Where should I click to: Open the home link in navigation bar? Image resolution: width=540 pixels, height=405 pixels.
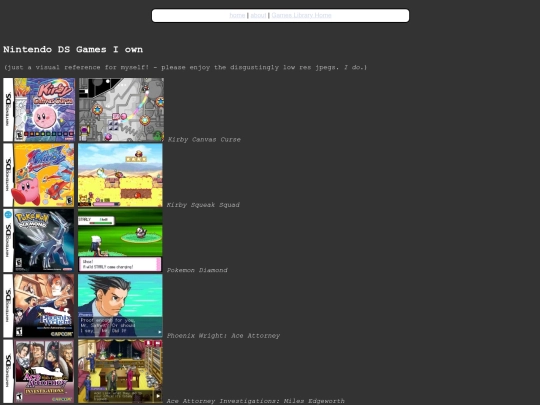point(237,15)
